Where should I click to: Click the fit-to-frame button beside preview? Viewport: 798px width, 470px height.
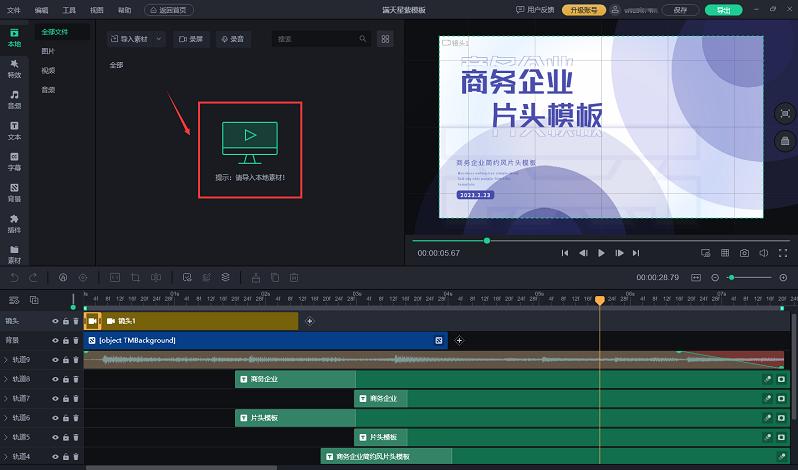[x=785, y=113]
